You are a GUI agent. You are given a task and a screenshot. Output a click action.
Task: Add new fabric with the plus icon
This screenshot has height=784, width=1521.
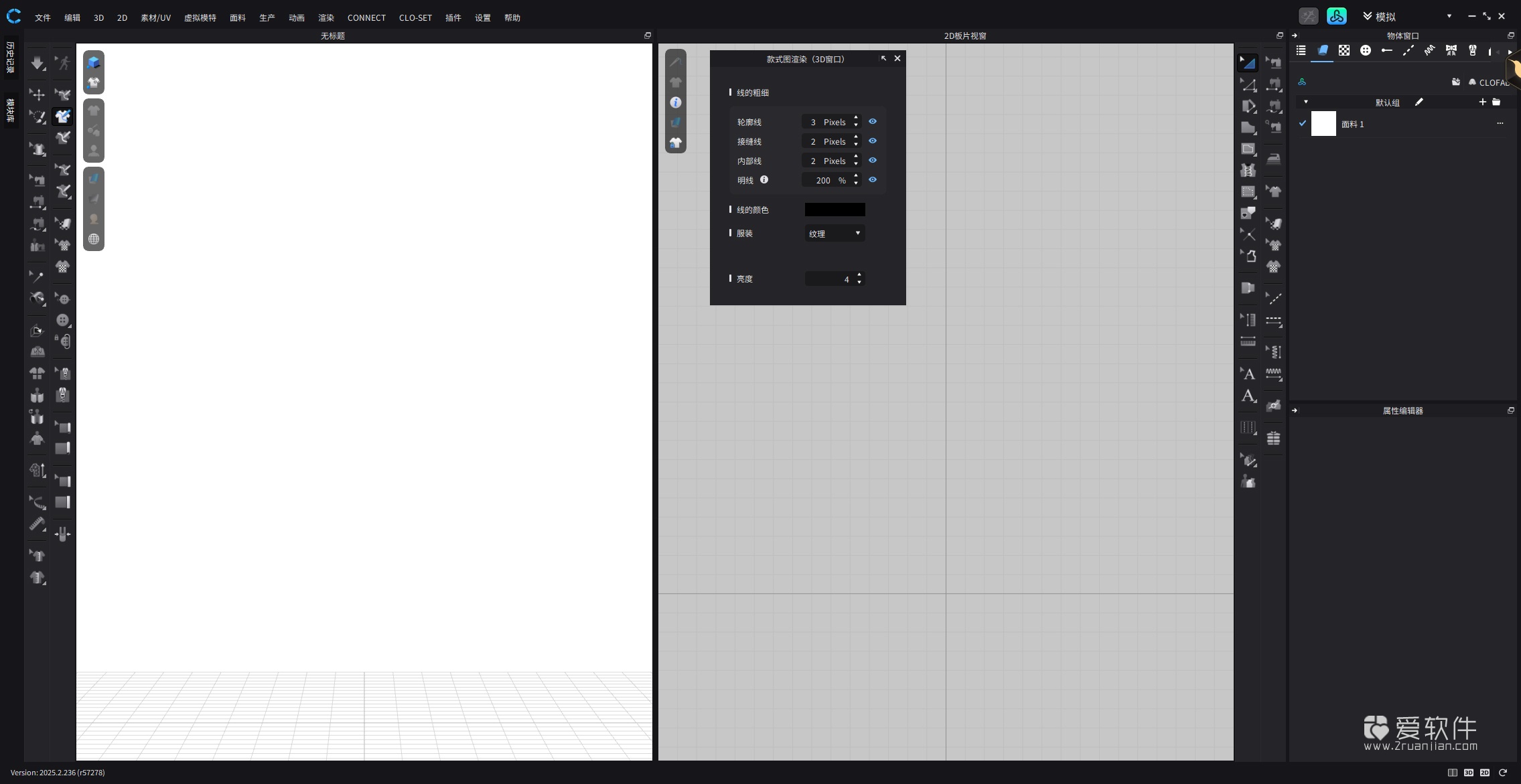[1482, 102]
